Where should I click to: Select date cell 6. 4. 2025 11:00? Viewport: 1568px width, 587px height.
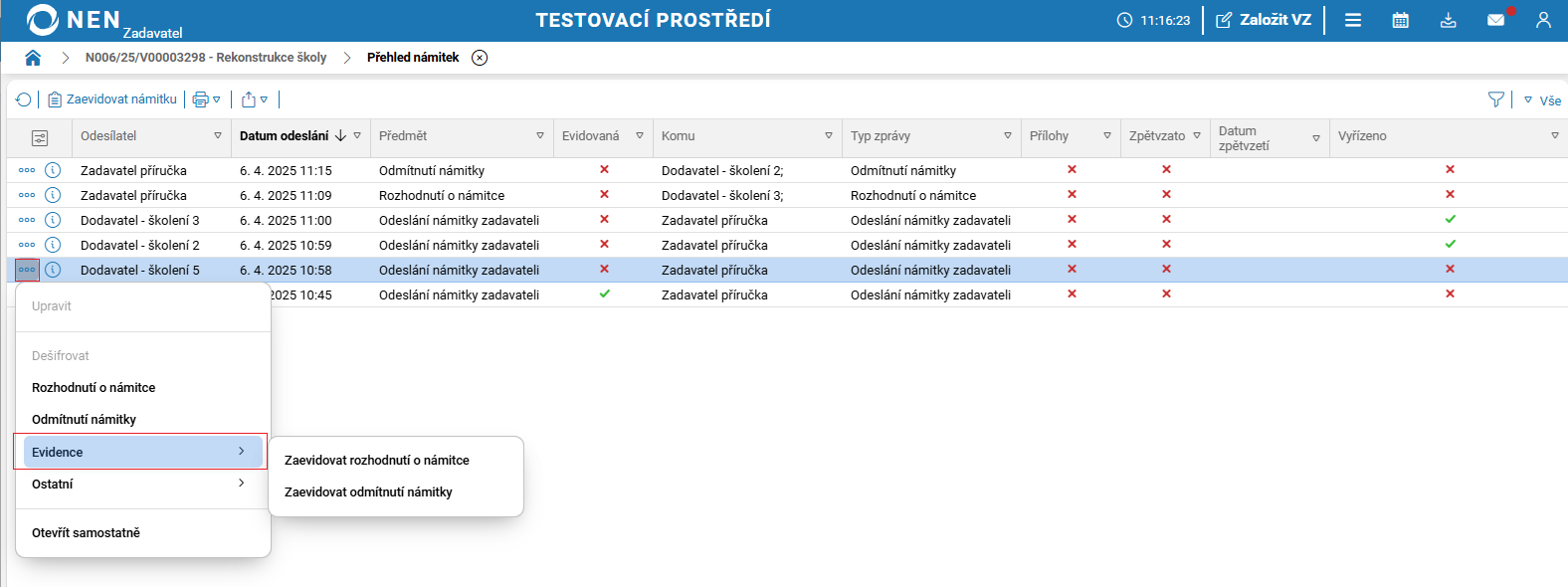(286, 221)
